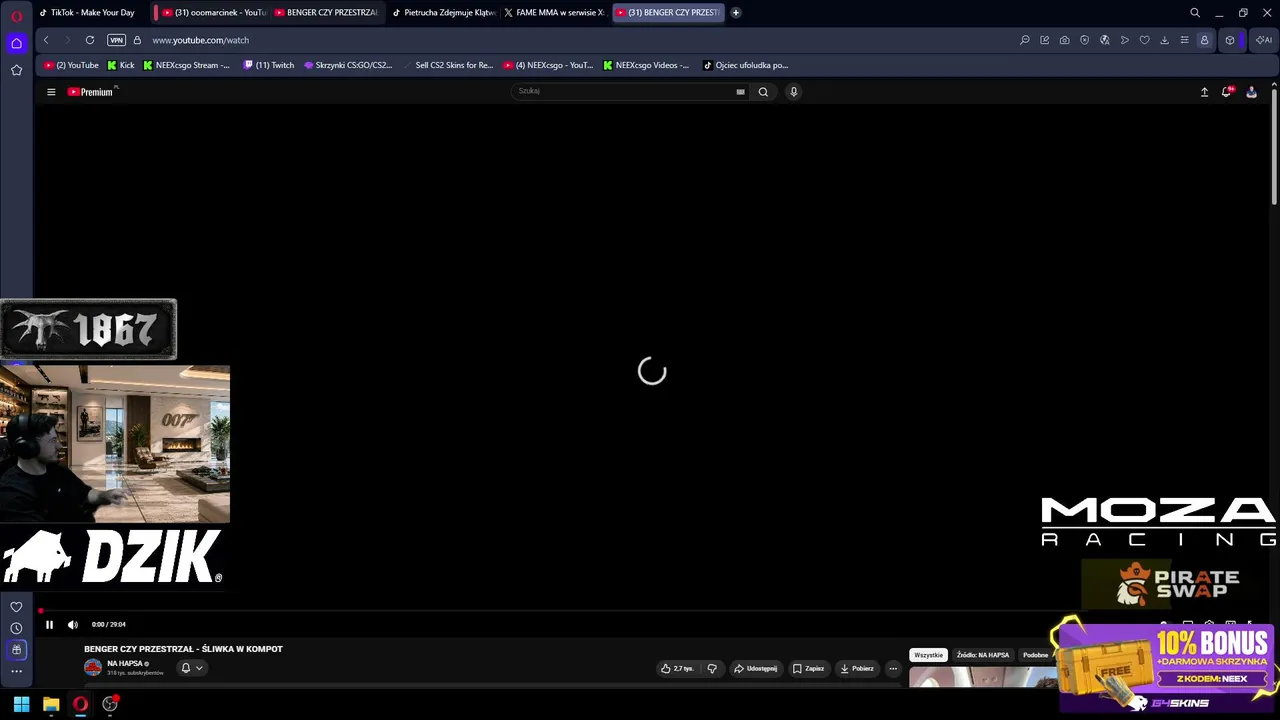Reload the current YouTube page
Viewport: 1280px width, 720px height.
90,40
